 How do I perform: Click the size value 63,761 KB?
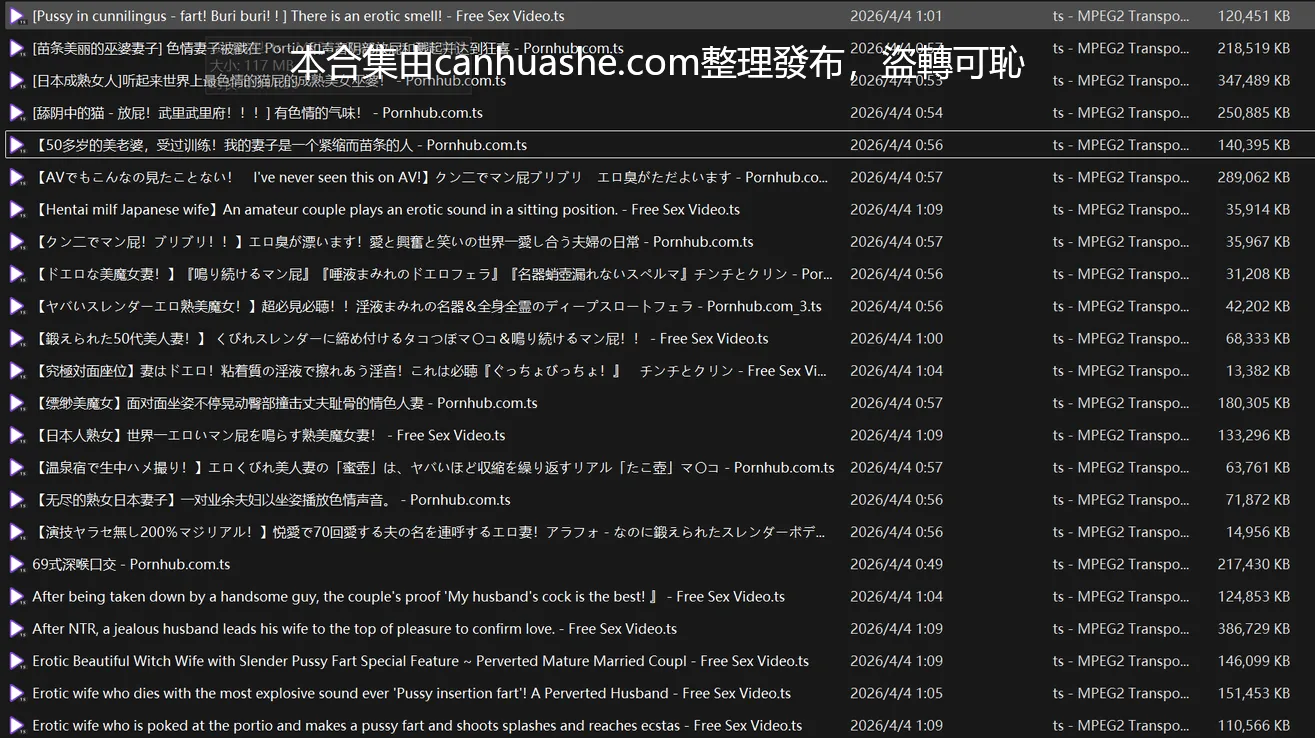pyautogui.click(x=1258, y=468)
